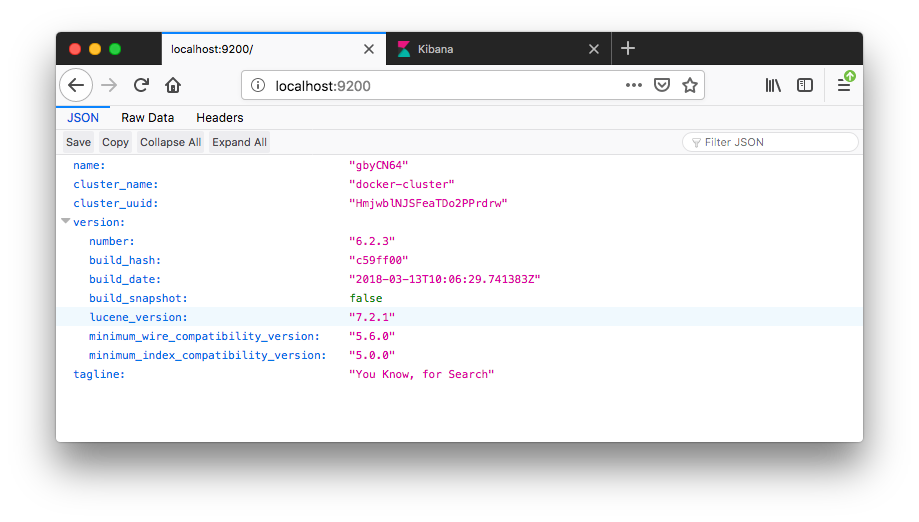Open the Firefox hamburger menu
919x522 pixels.
click(844, 86)
